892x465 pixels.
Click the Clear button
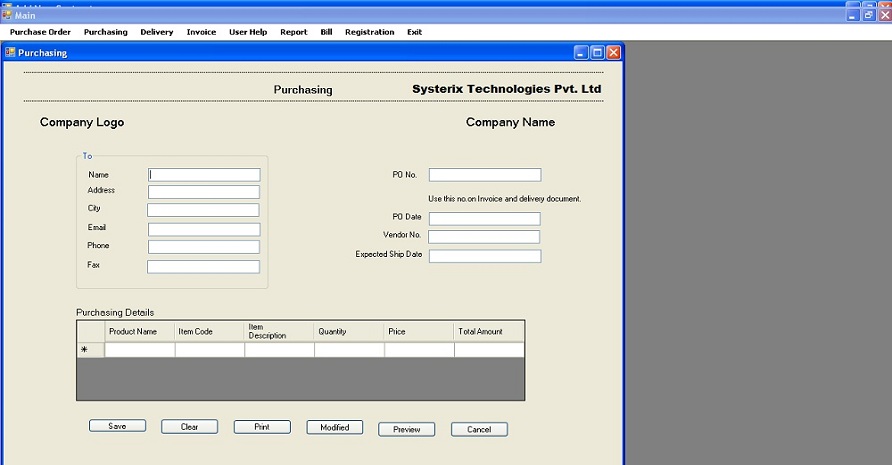[189, 426]
